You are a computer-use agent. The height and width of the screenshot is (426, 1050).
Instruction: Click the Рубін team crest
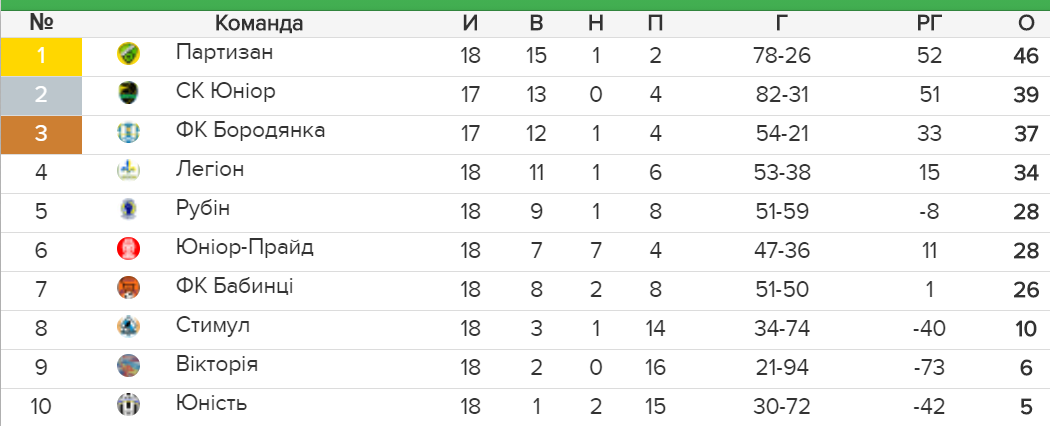128,210
